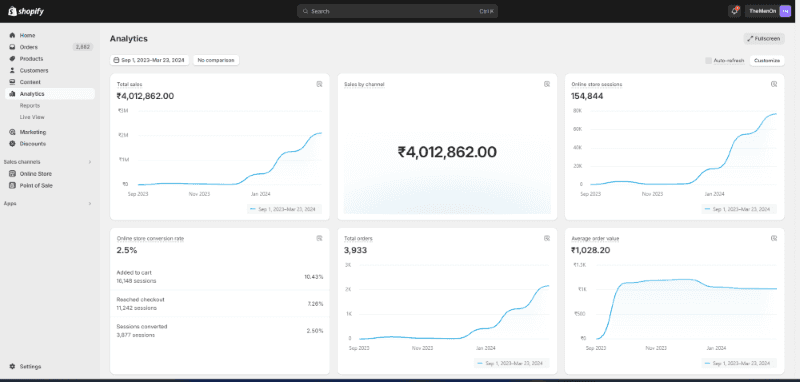Toggle Auto-refresh checkbox

[708, 61]
